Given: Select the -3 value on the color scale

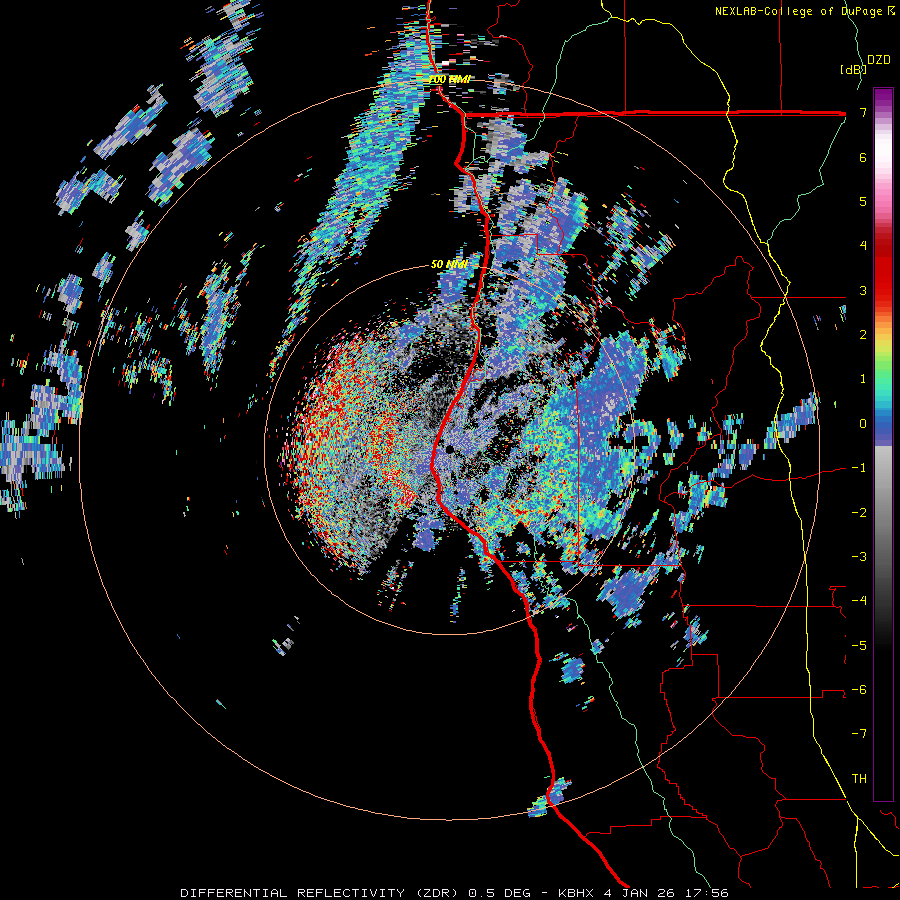Looking at the screenshot, I should click(x=859, y=556).
